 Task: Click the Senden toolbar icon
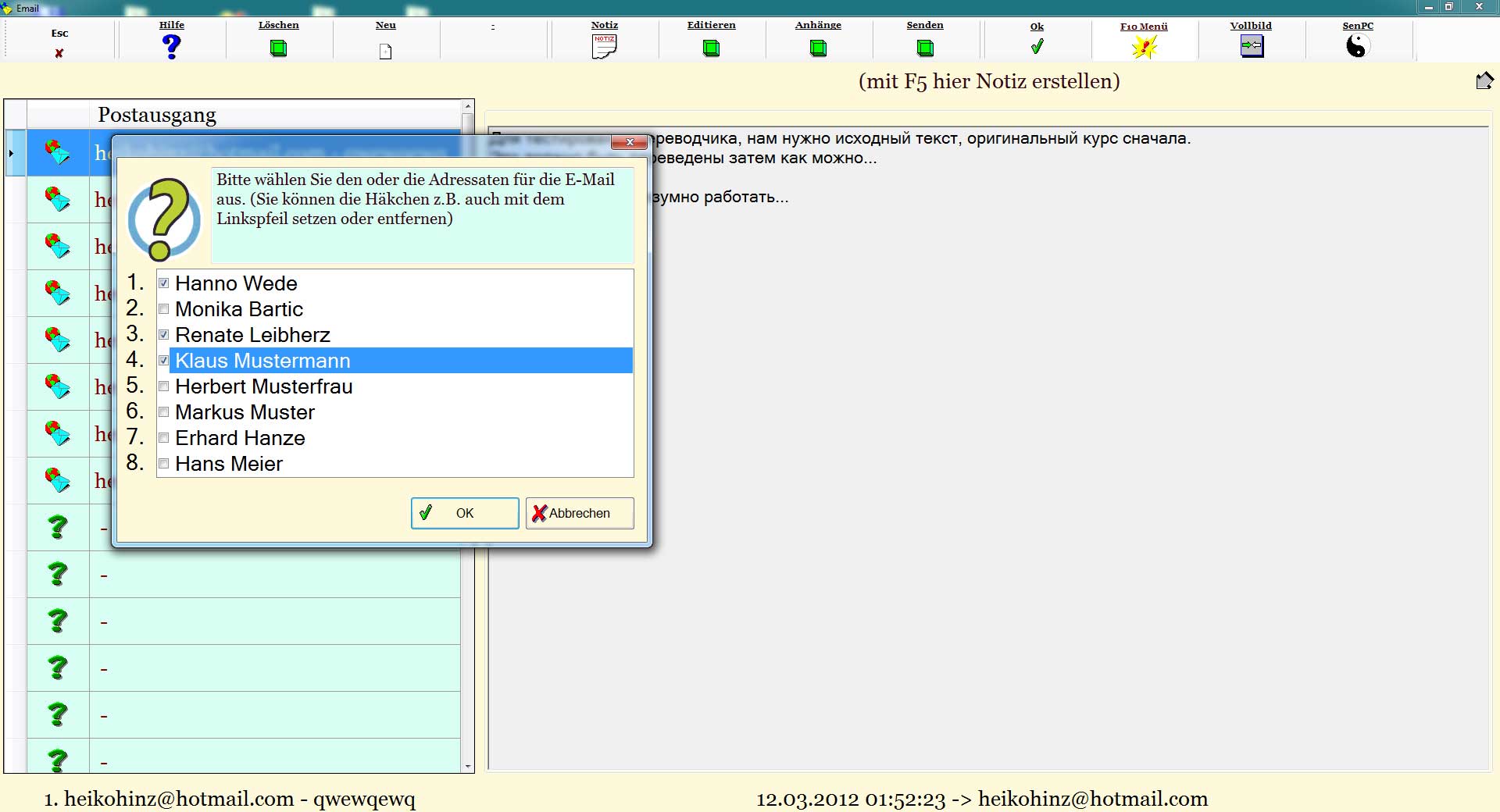pyautogui.click(x=925, y=48)
